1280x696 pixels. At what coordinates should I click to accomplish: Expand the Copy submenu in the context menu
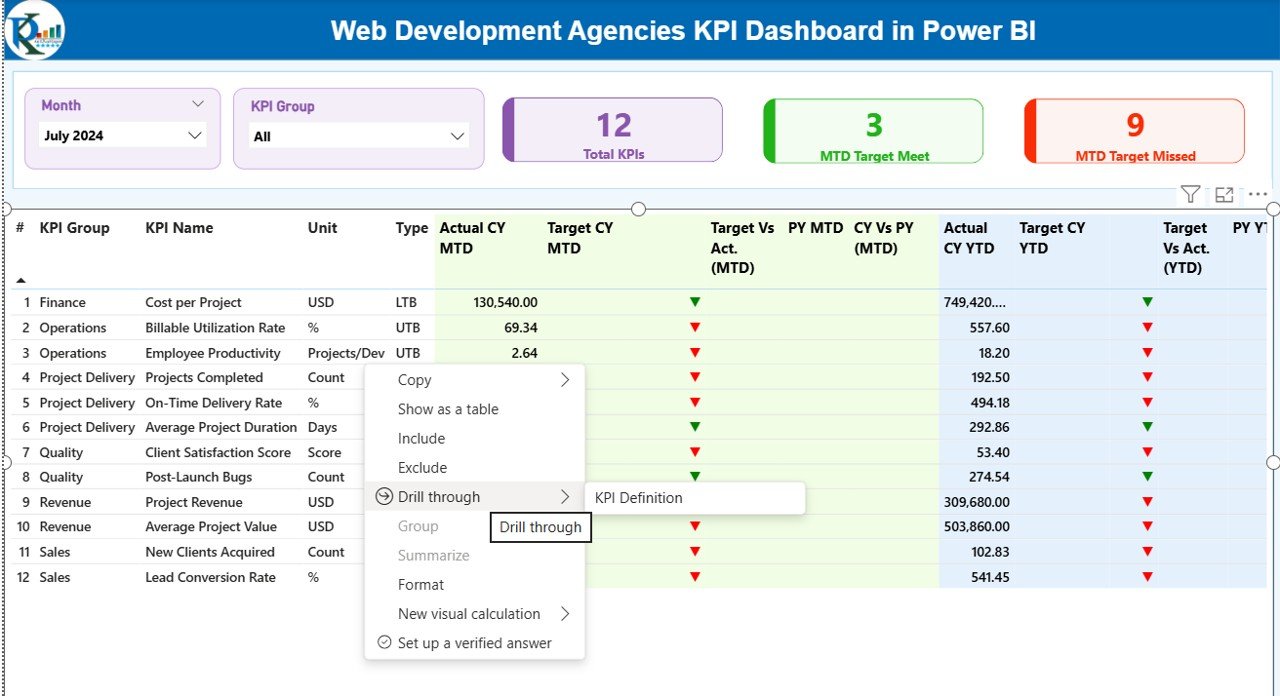click(x=566, y=379)
